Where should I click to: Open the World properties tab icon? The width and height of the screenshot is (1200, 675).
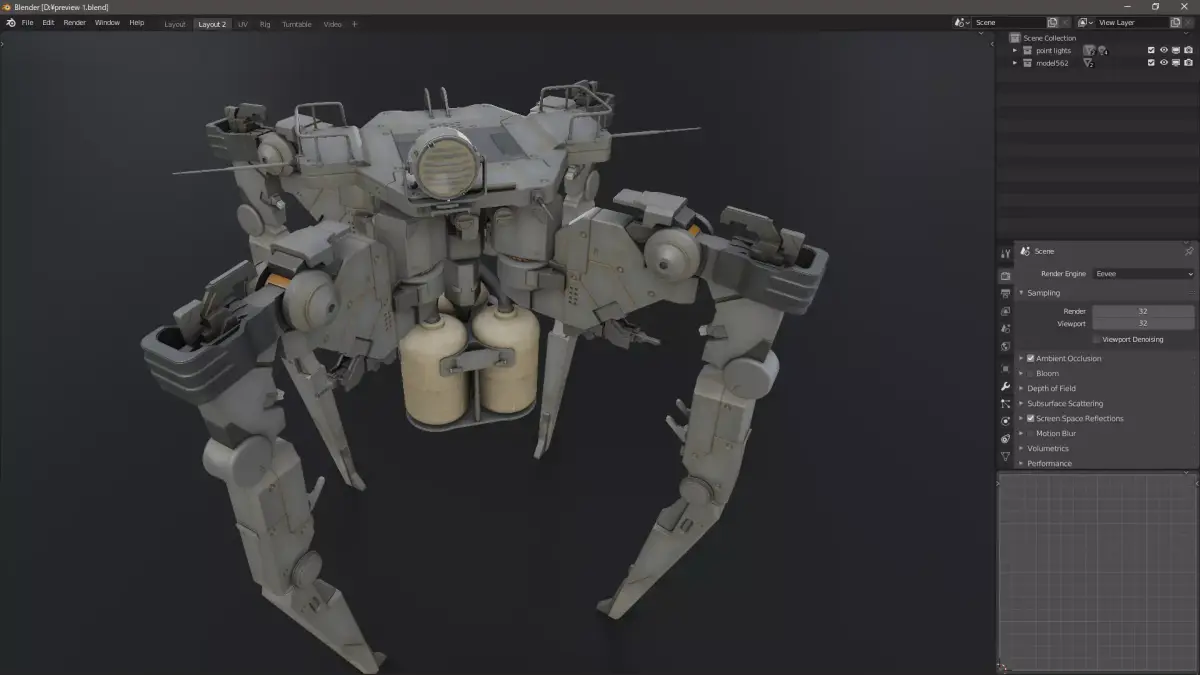point(1005,346)
